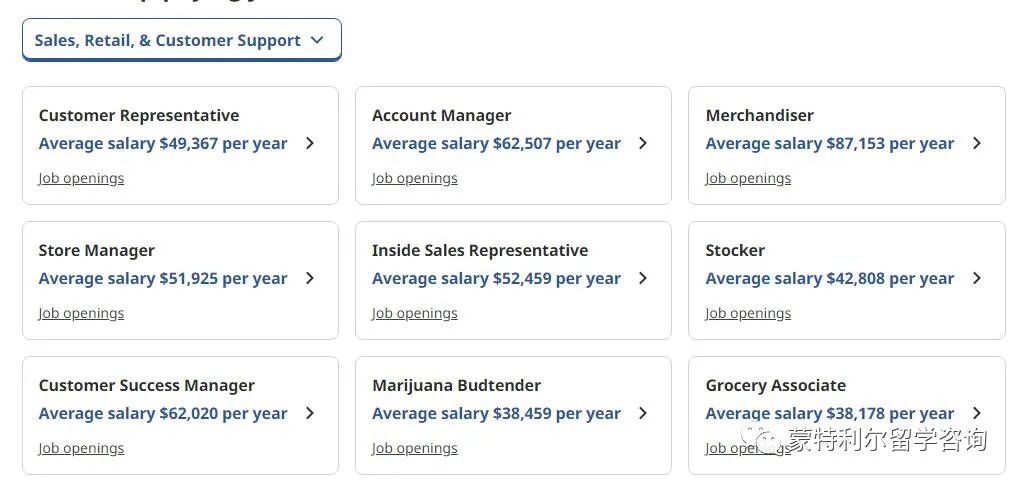Open Job openings under Inside Sales Representative
The width and height of the screenshot is (1021, 485).
[415, 314]
